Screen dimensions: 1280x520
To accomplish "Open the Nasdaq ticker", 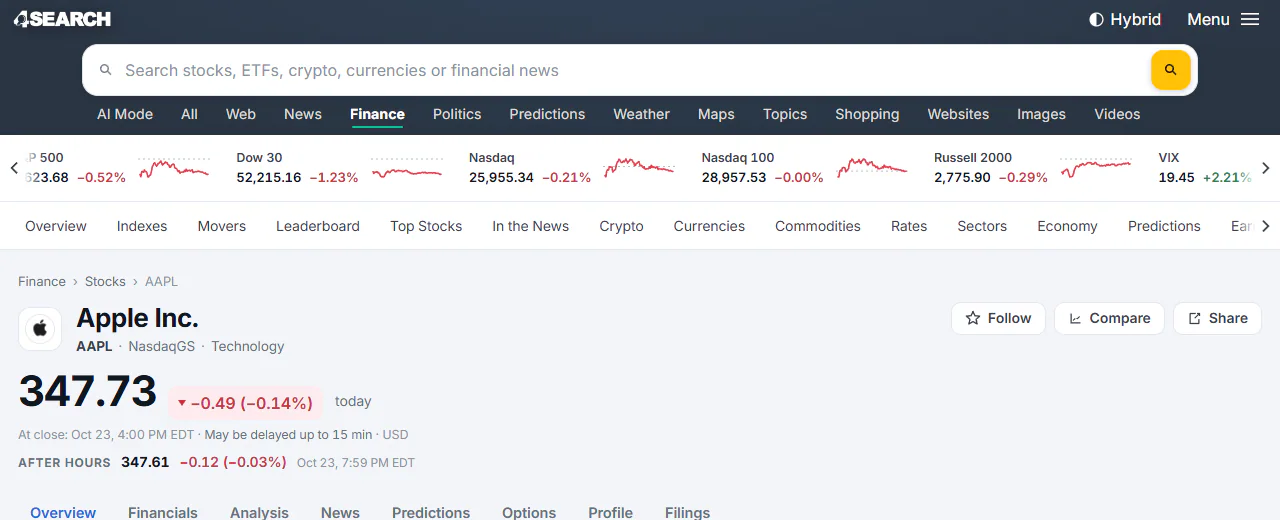I will click(572, 168).
